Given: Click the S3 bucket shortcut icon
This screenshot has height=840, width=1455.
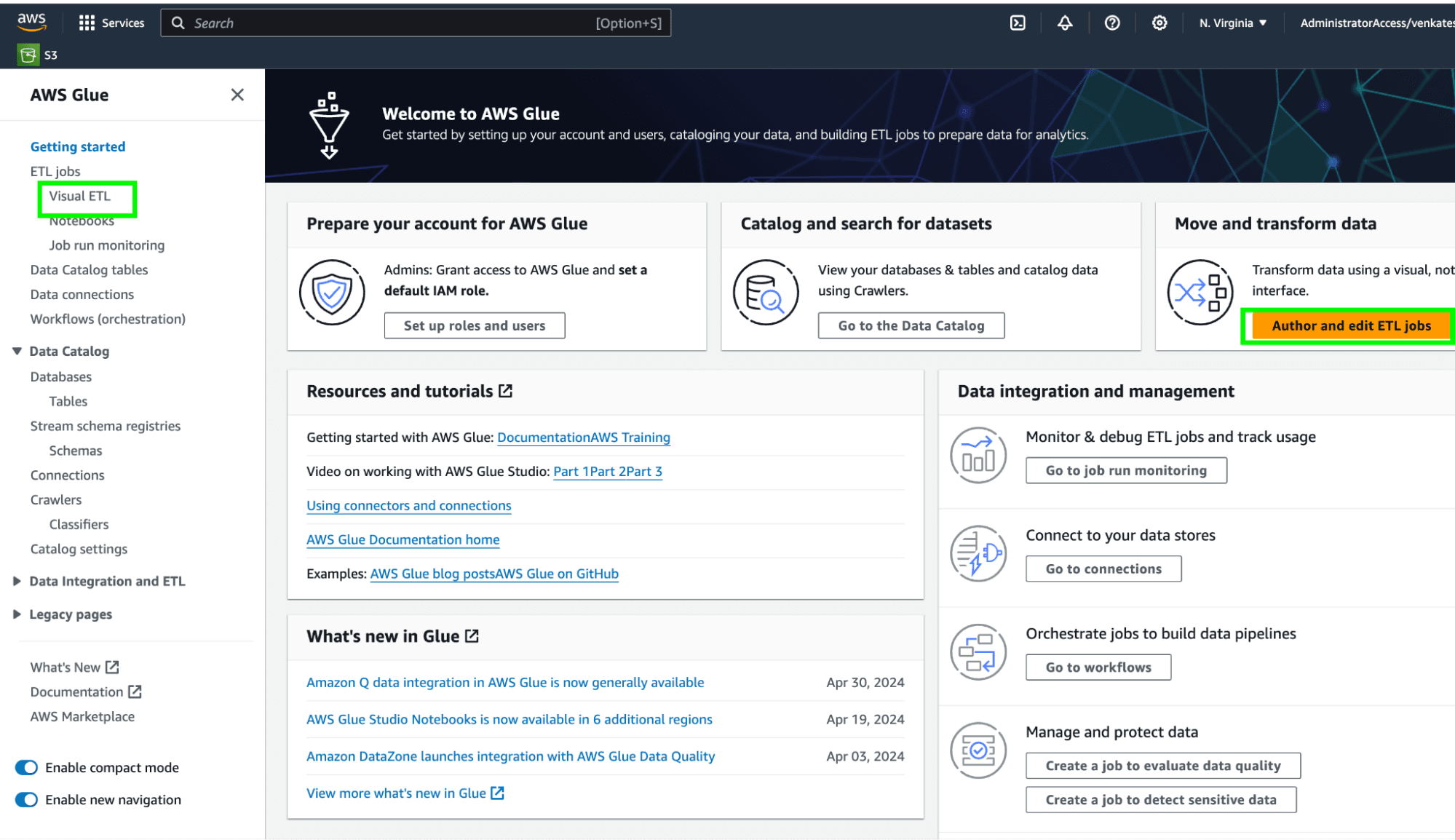Looking at the screenshot, I should (x=28, y=55).
